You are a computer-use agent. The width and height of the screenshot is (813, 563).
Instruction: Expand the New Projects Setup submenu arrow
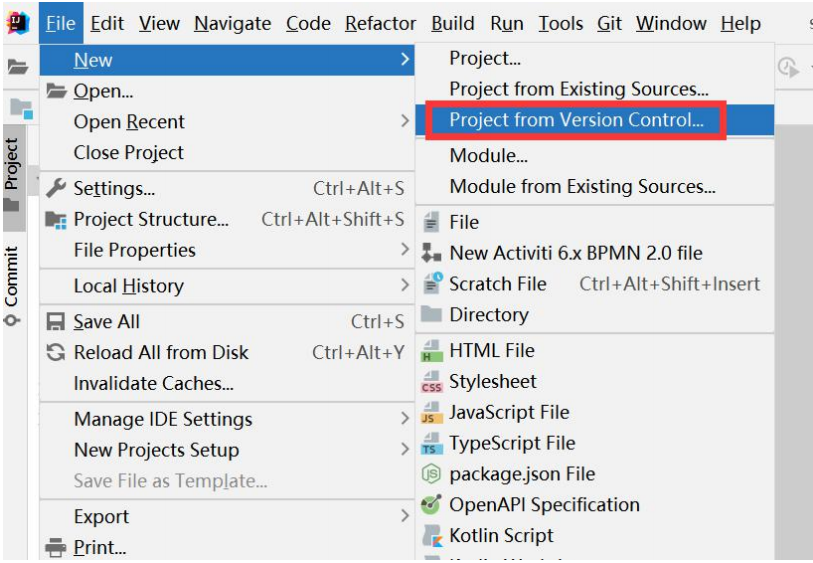click(x=405, y=449)
